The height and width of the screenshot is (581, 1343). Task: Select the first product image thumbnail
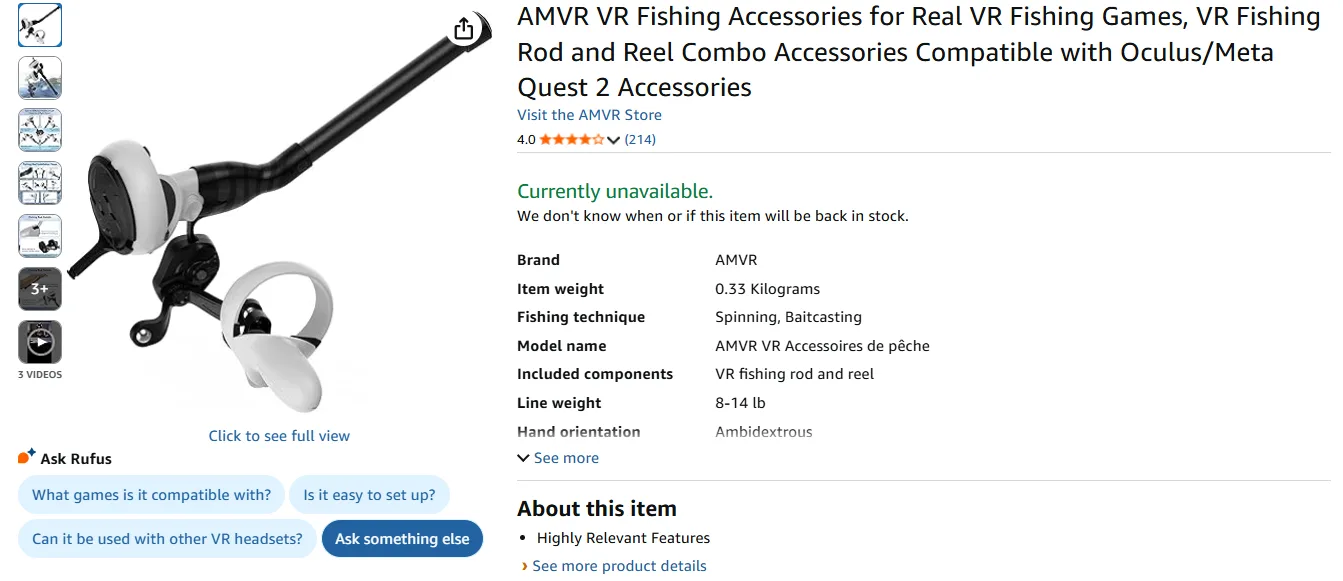click(x=40, y=25)
